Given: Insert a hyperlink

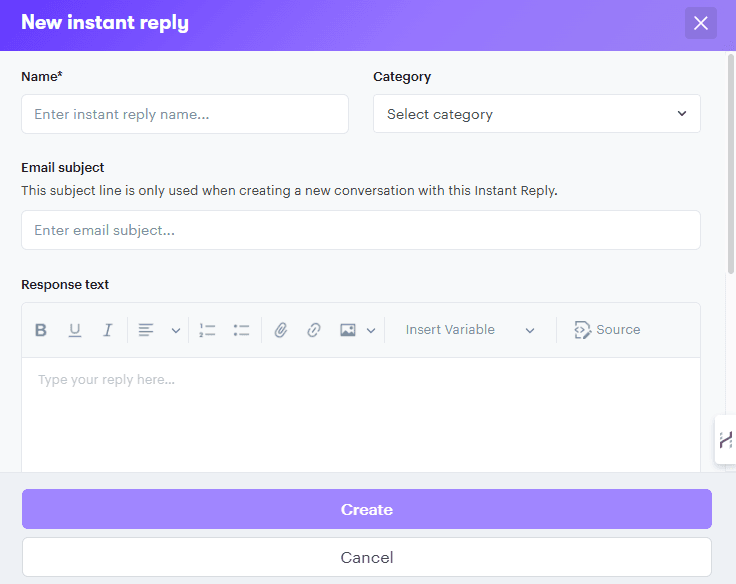Looking at the screenshot, I should tap(314, 330).
